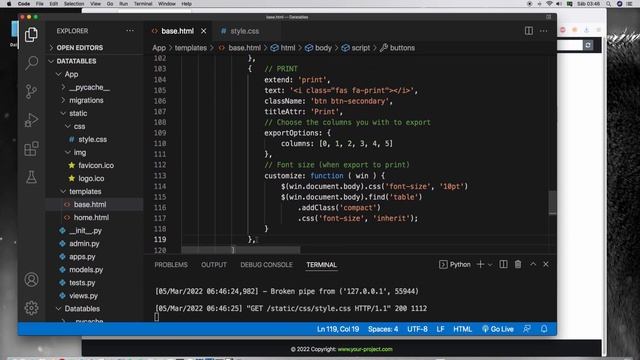The width and height of the screenshot is (640, 360).
Task: Open Source Control view
Action: click(x=31, y=91)
